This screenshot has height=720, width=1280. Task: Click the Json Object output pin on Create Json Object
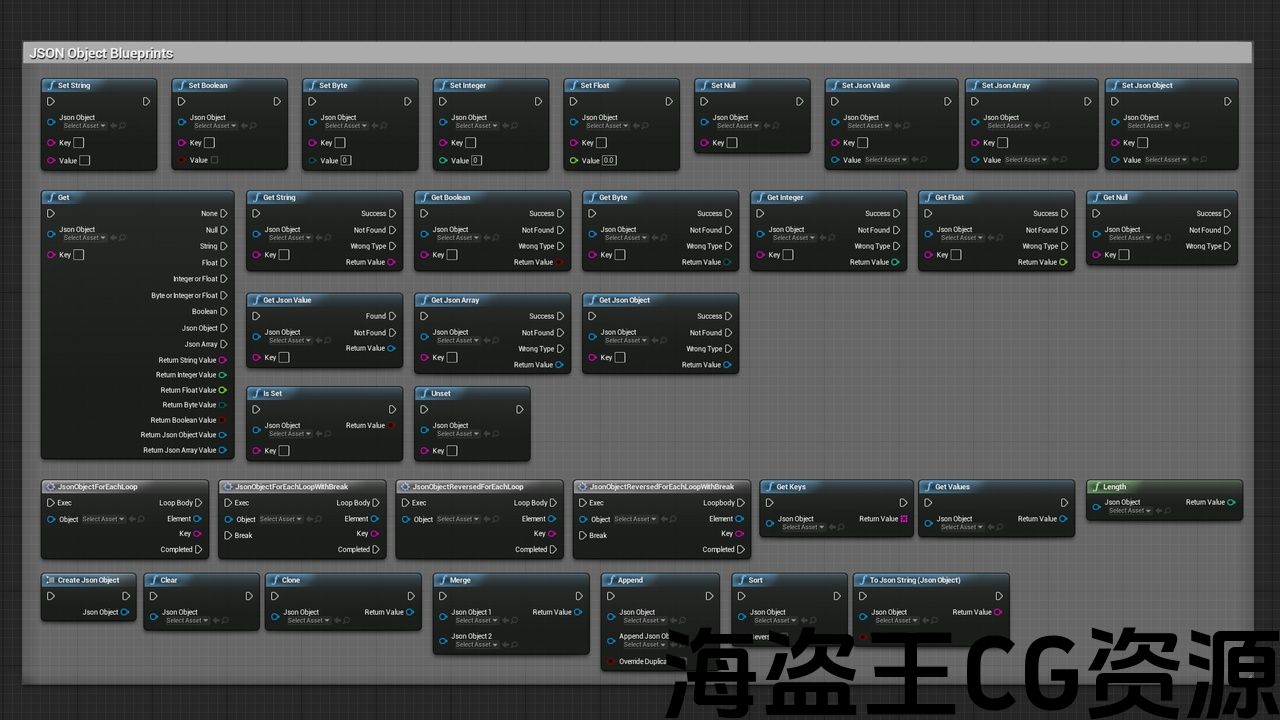pos(125,612)
